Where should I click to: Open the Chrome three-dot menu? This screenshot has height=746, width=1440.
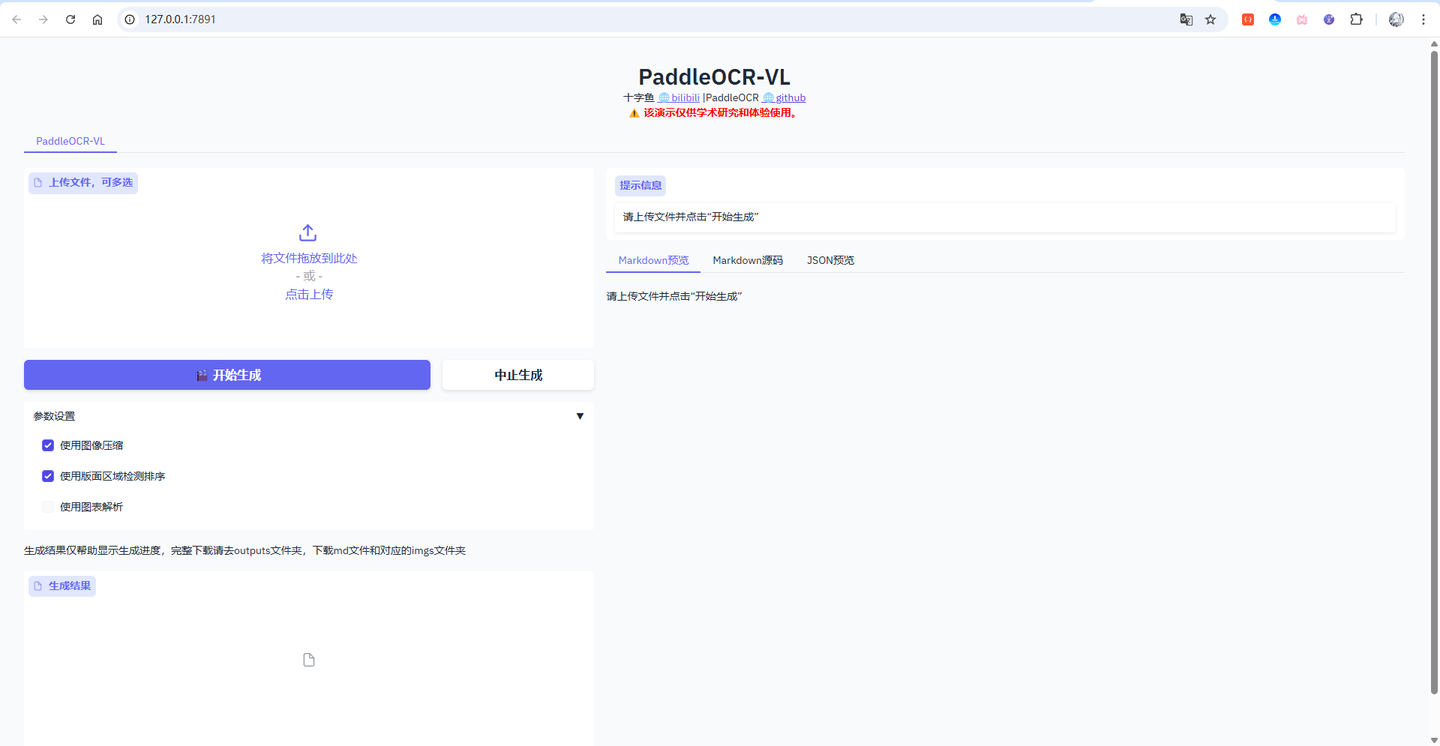(1423, 19)
